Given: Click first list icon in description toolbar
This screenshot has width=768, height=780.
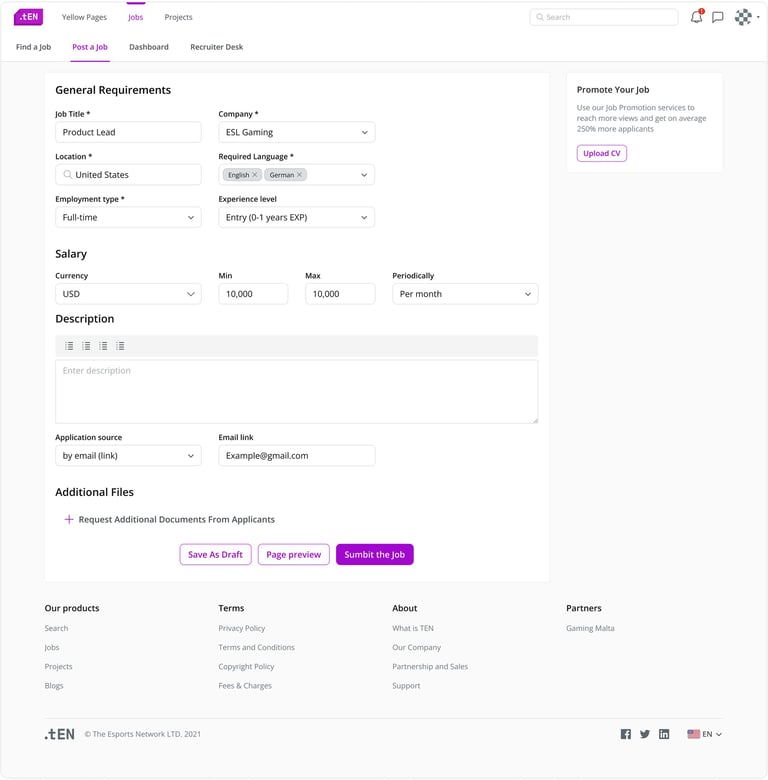Looking at the screenshot, I should [x=69, y=346].
